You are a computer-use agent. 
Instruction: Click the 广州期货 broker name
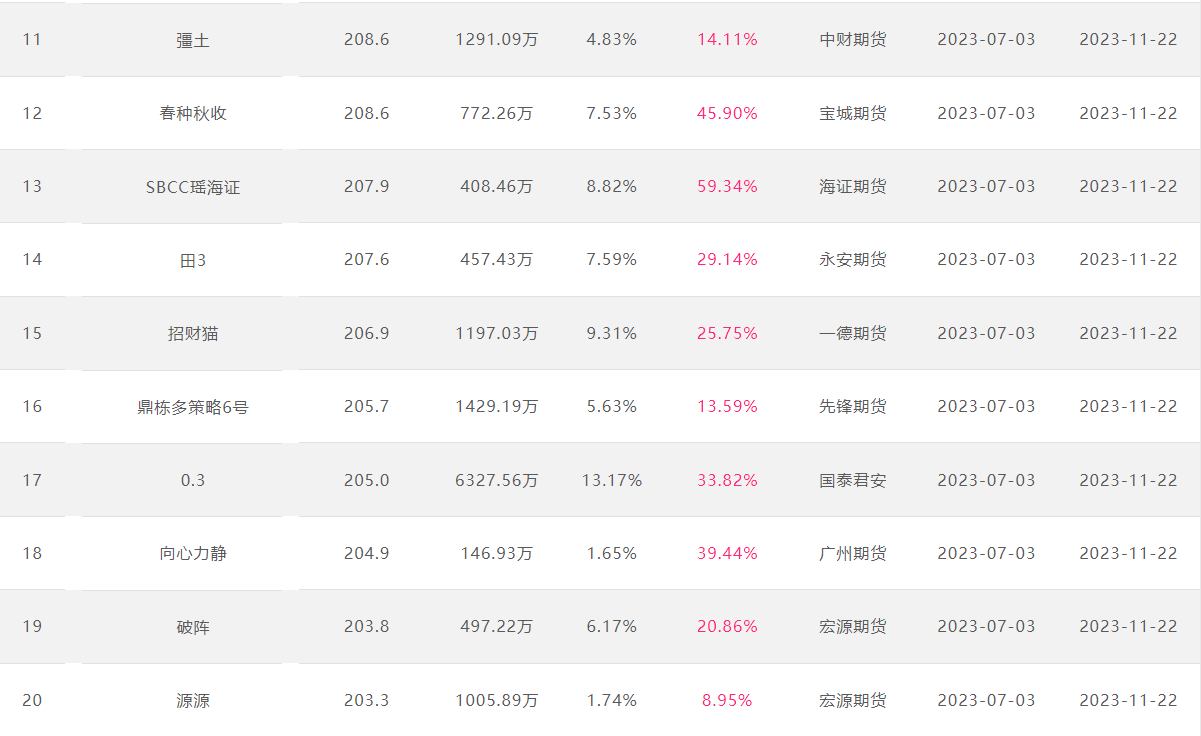(853, 553)
